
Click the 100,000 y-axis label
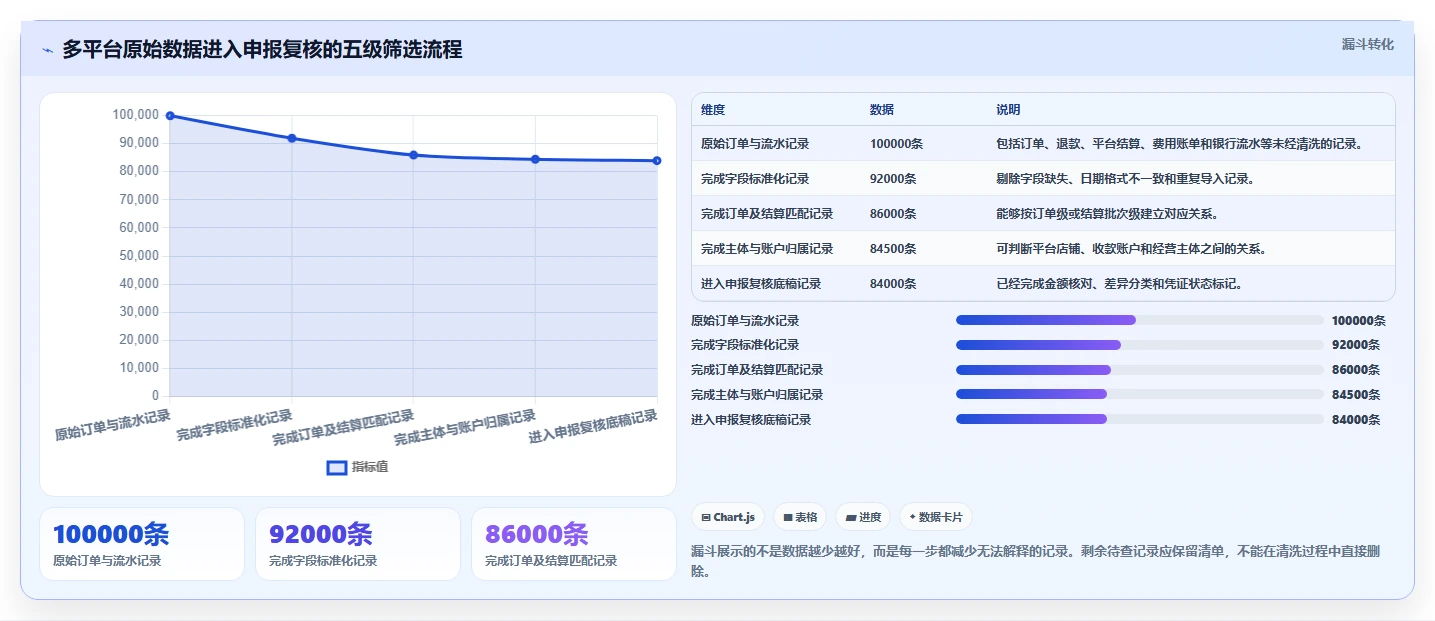point(135,115)
